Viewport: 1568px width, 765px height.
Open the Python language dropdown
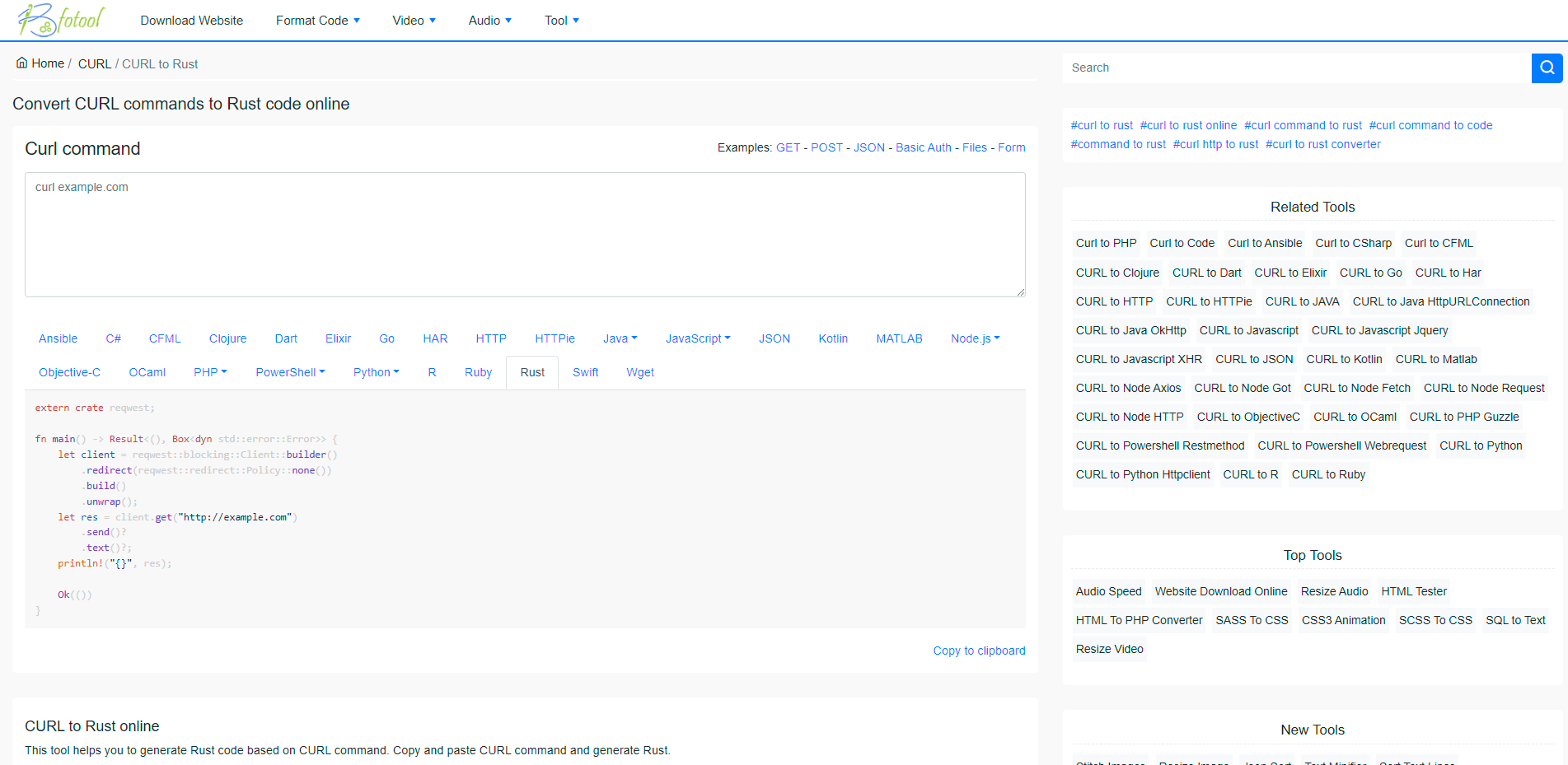[x=376, y=372]
